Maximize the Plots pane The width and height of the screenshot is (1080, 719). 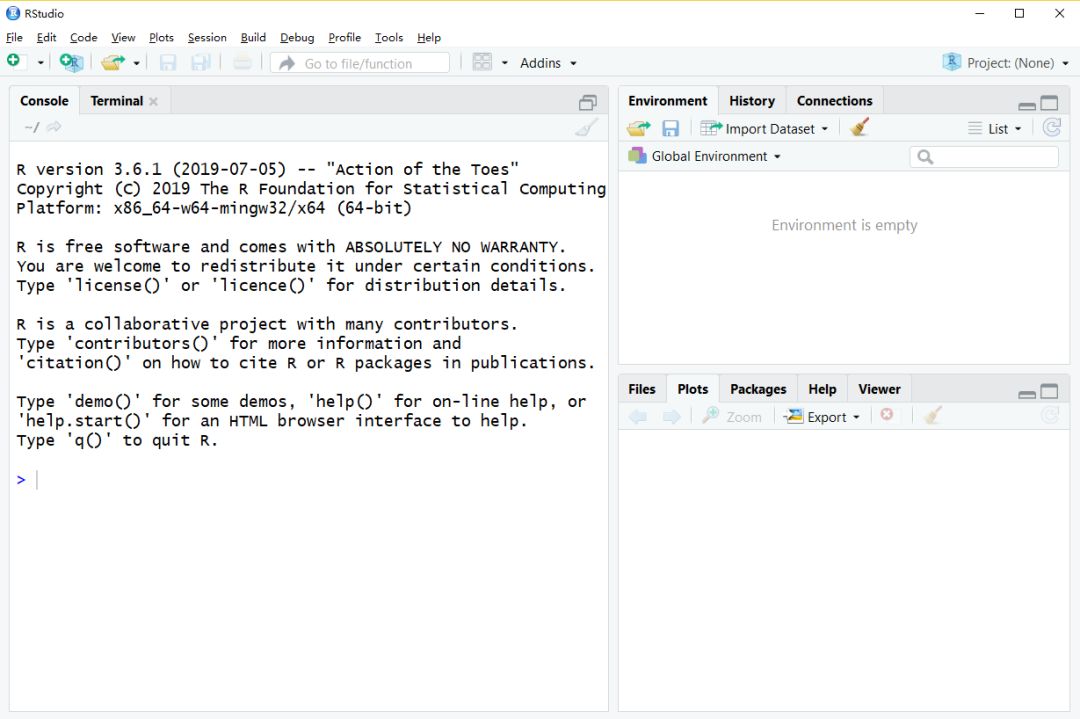(x=1049, y=391)
